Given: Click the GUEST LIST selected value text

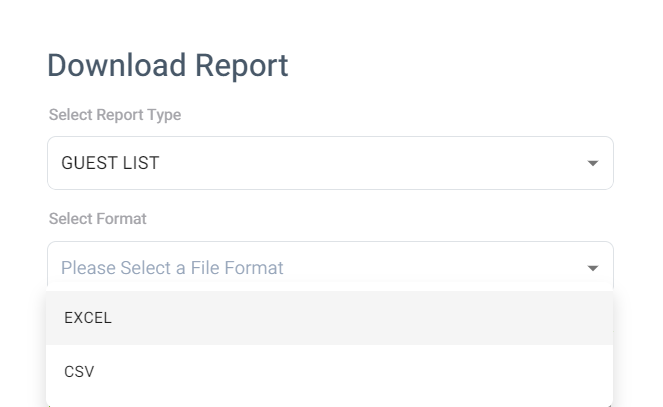Looking at the screenshot, I should pyautogui.click(x=110, y=163).
